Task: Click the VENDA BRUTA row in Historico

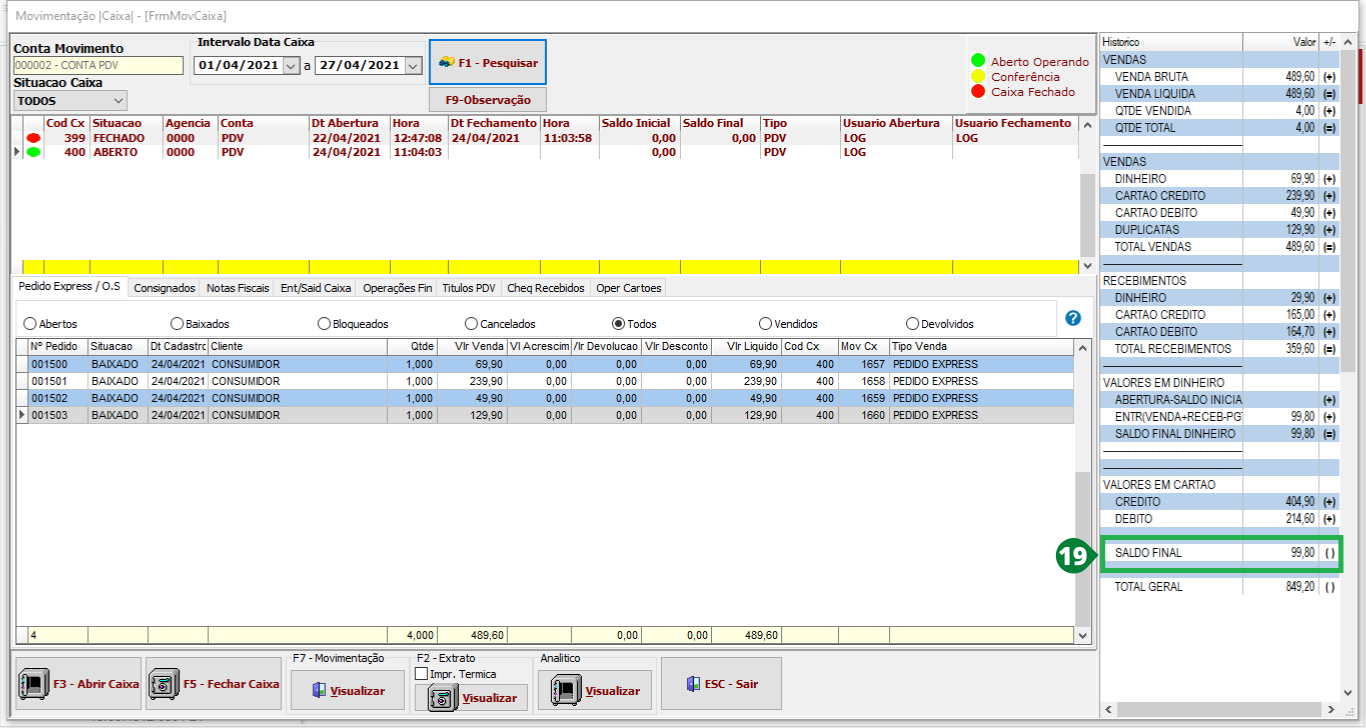Action: click(1219, 77)
